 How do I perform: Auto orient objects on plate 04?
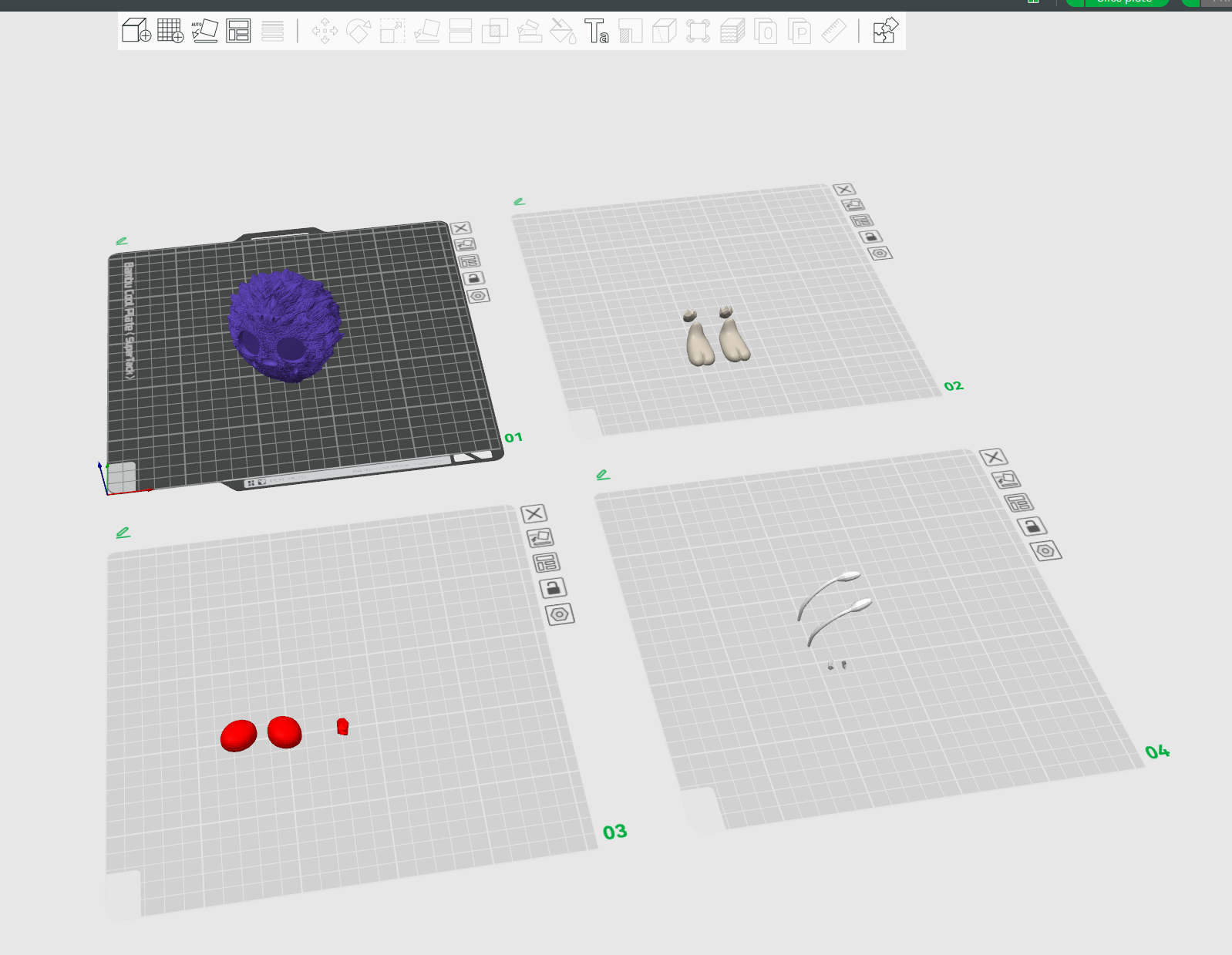(x=1005, y=480)
